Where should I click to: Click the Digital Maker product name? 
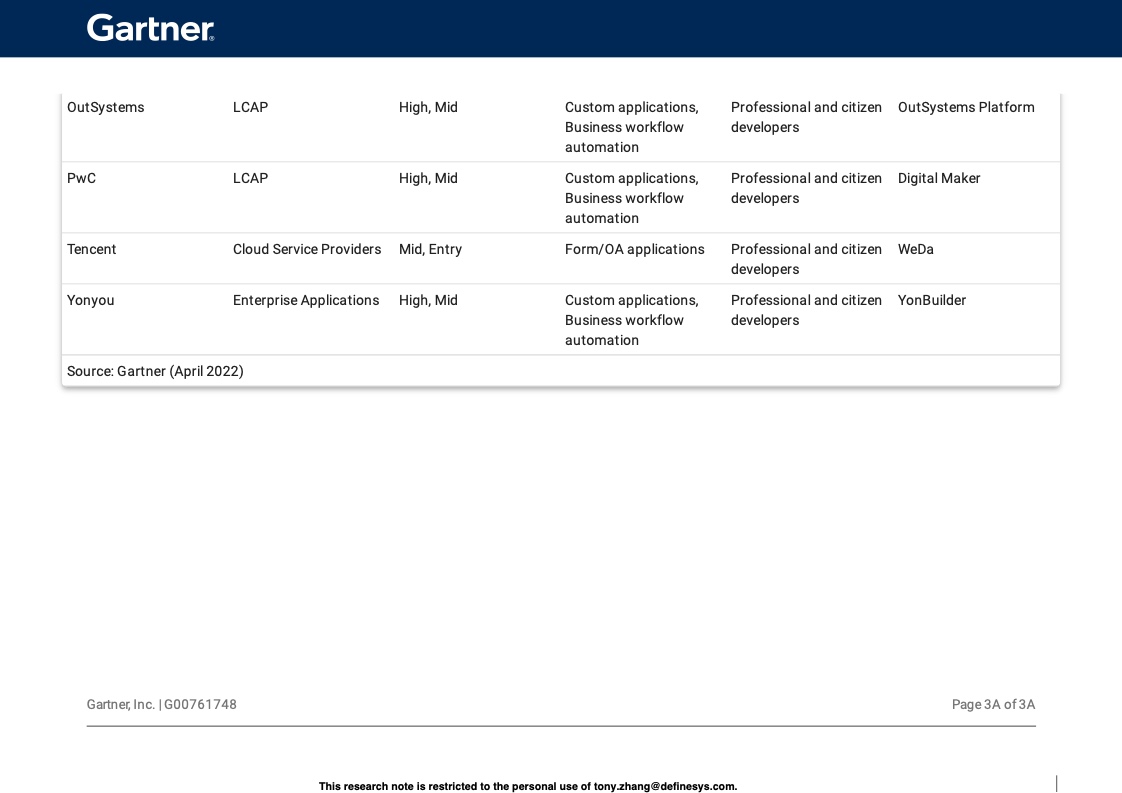coord(938,178)
